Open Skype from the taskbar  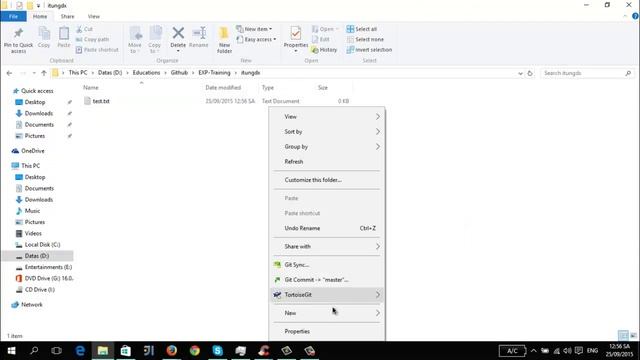click(x=218, y=351)
